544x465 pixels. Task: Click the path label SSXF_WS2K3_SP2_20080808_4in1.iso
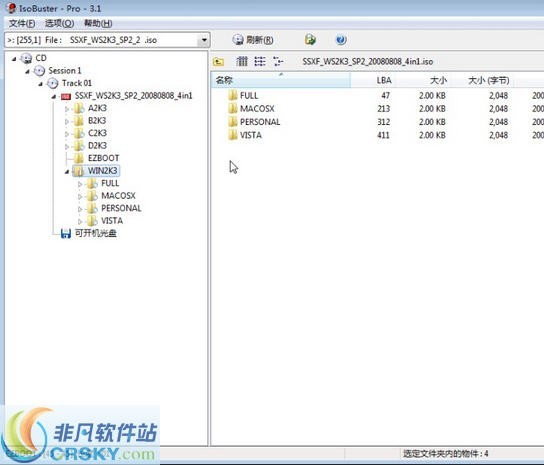tap(368, 62)
